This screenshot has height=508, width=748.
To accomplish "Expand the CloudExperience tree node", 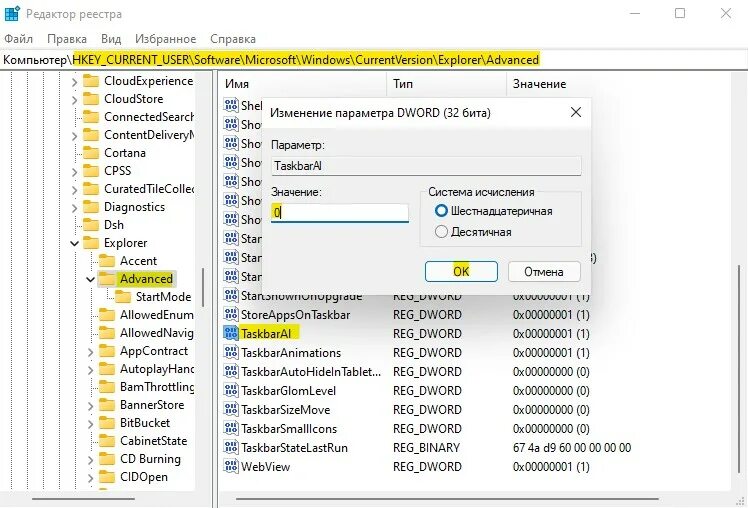I will pyautogui.click(x=74, y=82).
